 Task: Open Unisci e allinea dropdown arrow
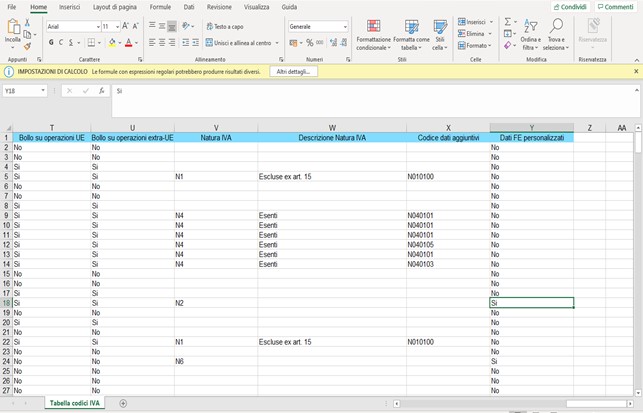click(277, 43)
